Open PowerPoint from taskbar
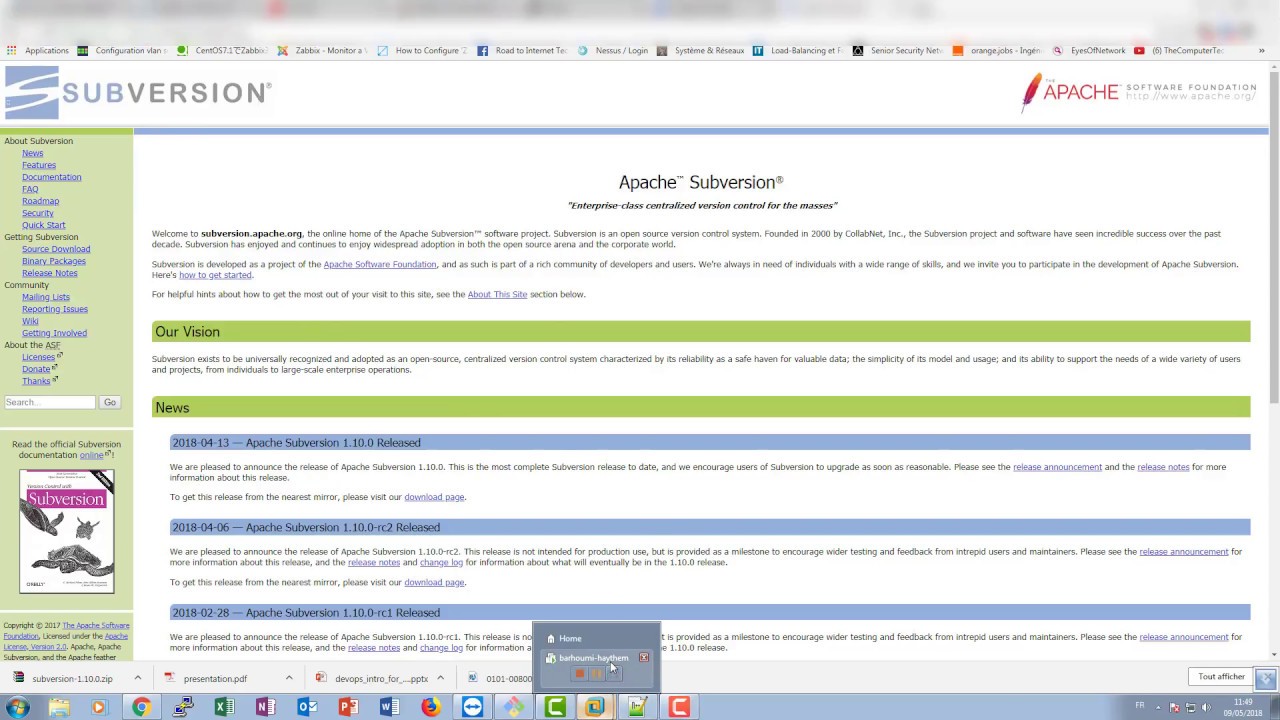 (348, 707)
